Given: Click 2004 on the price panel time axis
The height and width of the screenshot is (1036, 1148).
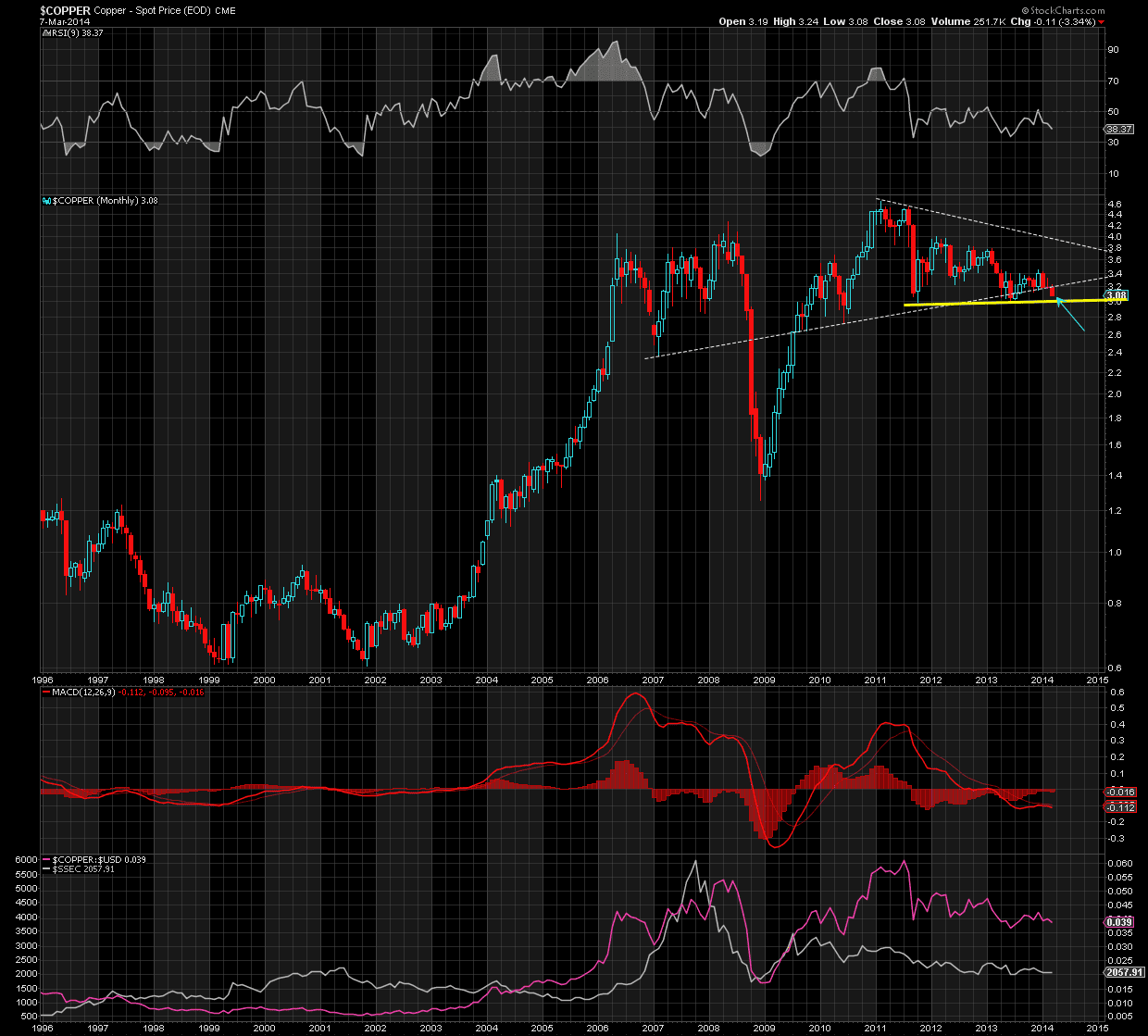Looking at the screenshot, I should pyautogui.click(x=487, y=679).
